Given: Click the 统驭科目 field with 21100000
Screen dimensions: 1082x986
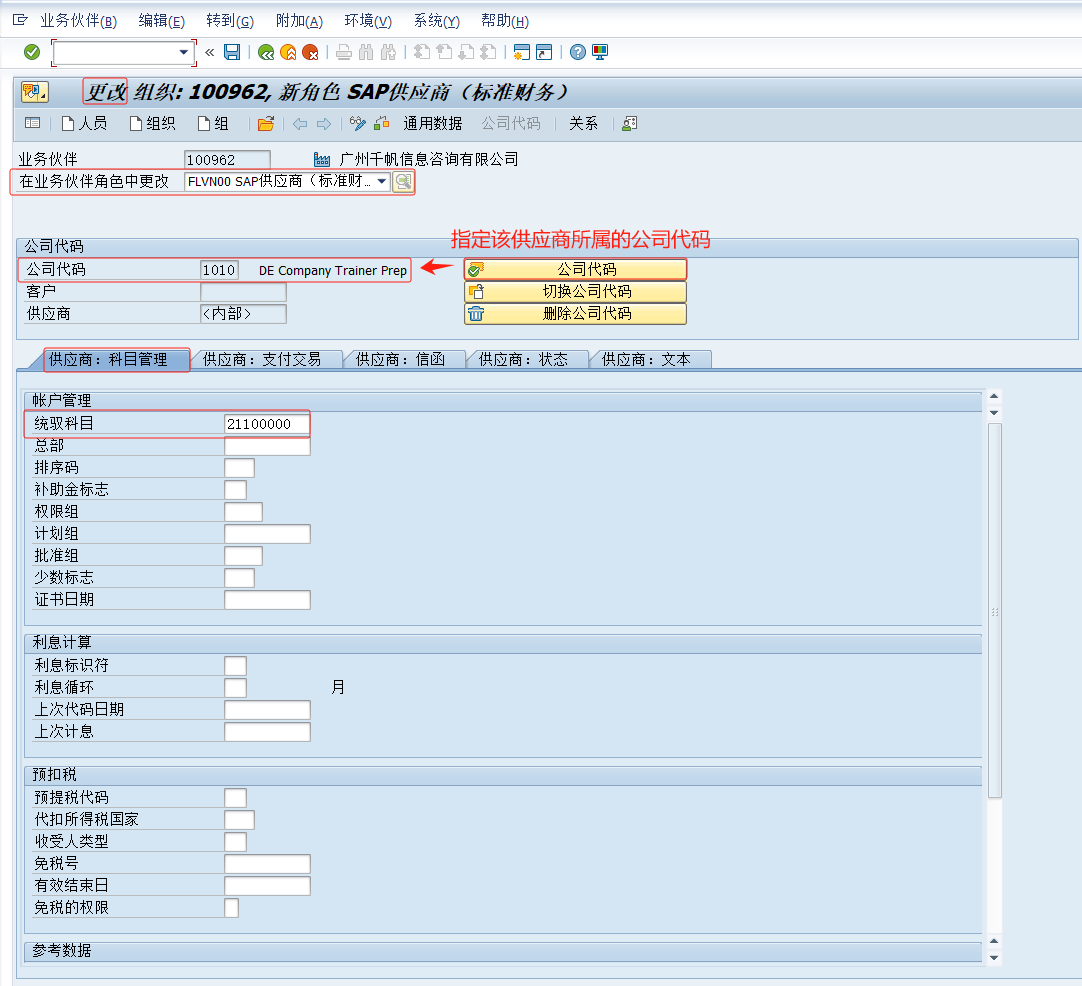Looking at the screenshot, I should (267, 424).
